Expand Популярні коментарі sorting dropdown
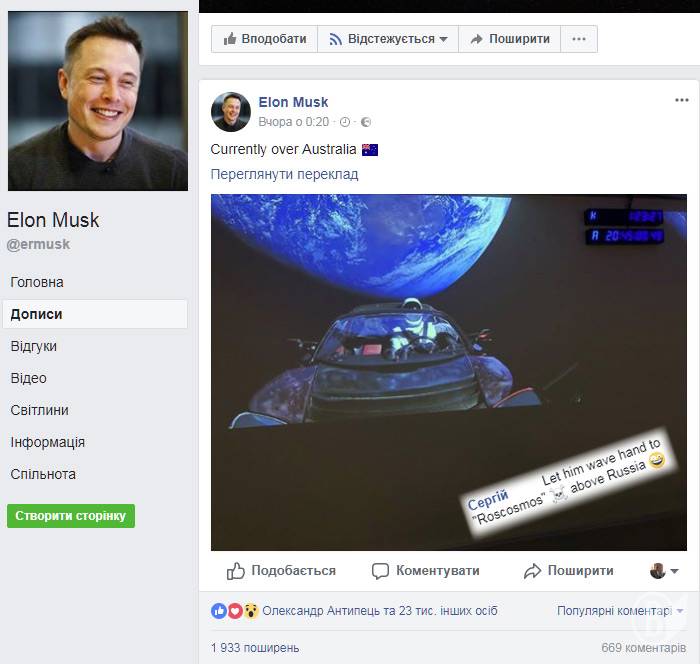The height and width of the screenshot is (664, 700). pos(620,610)
